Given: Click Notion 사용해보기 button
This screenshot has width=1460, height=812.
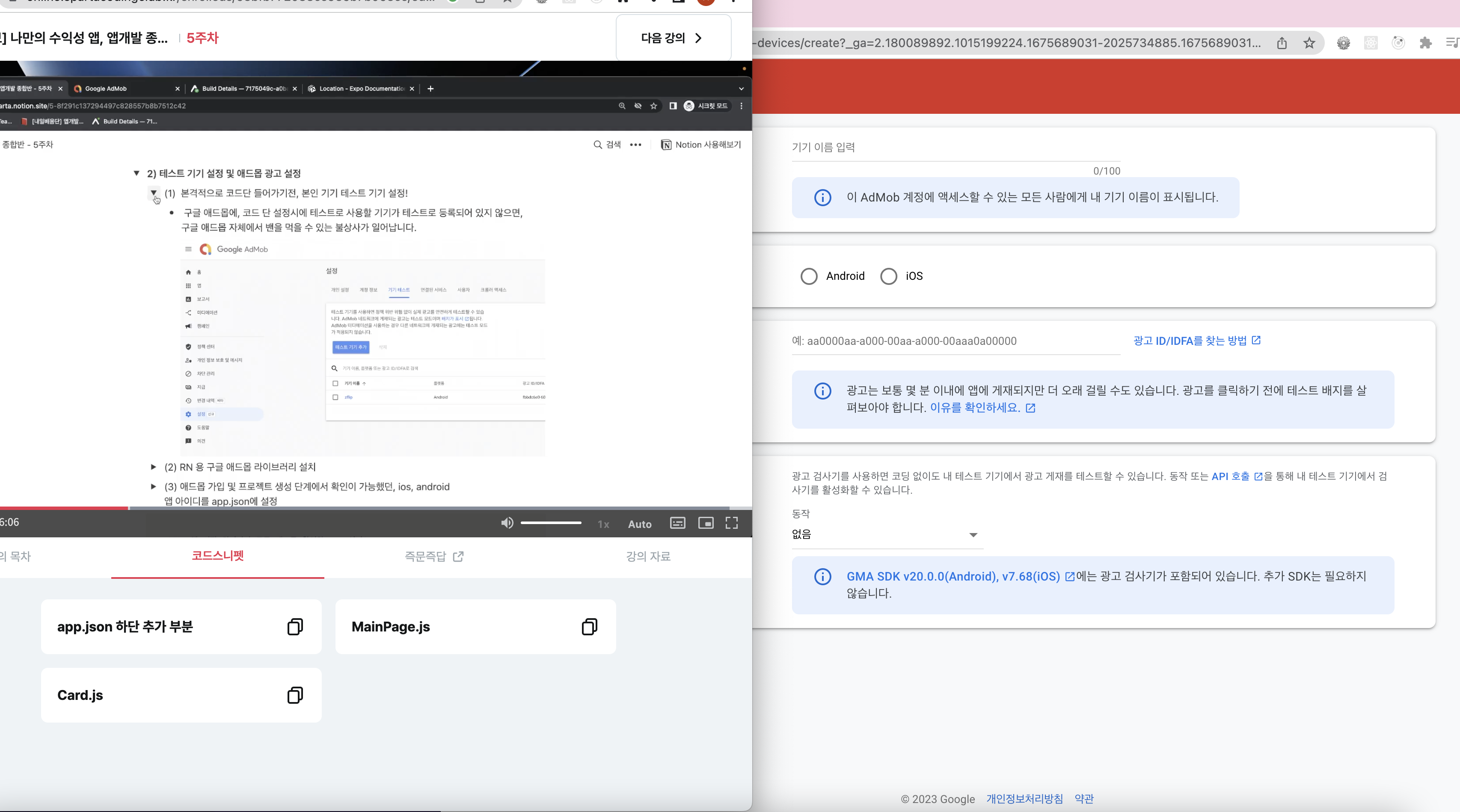Looking at the screenshot, I should point(701,145).
